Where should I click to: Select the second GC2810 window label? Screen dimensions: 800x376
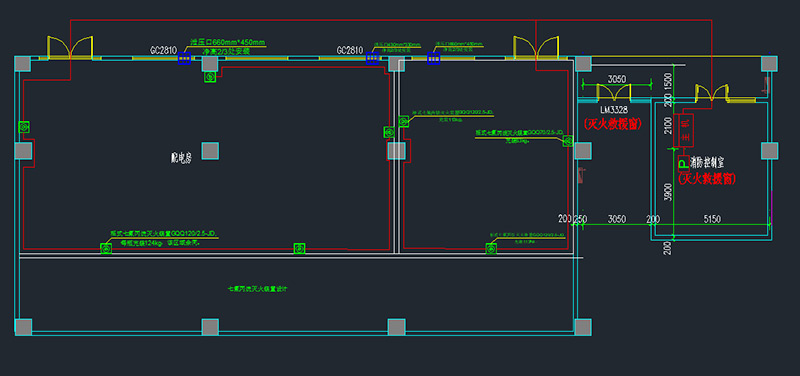349,51
